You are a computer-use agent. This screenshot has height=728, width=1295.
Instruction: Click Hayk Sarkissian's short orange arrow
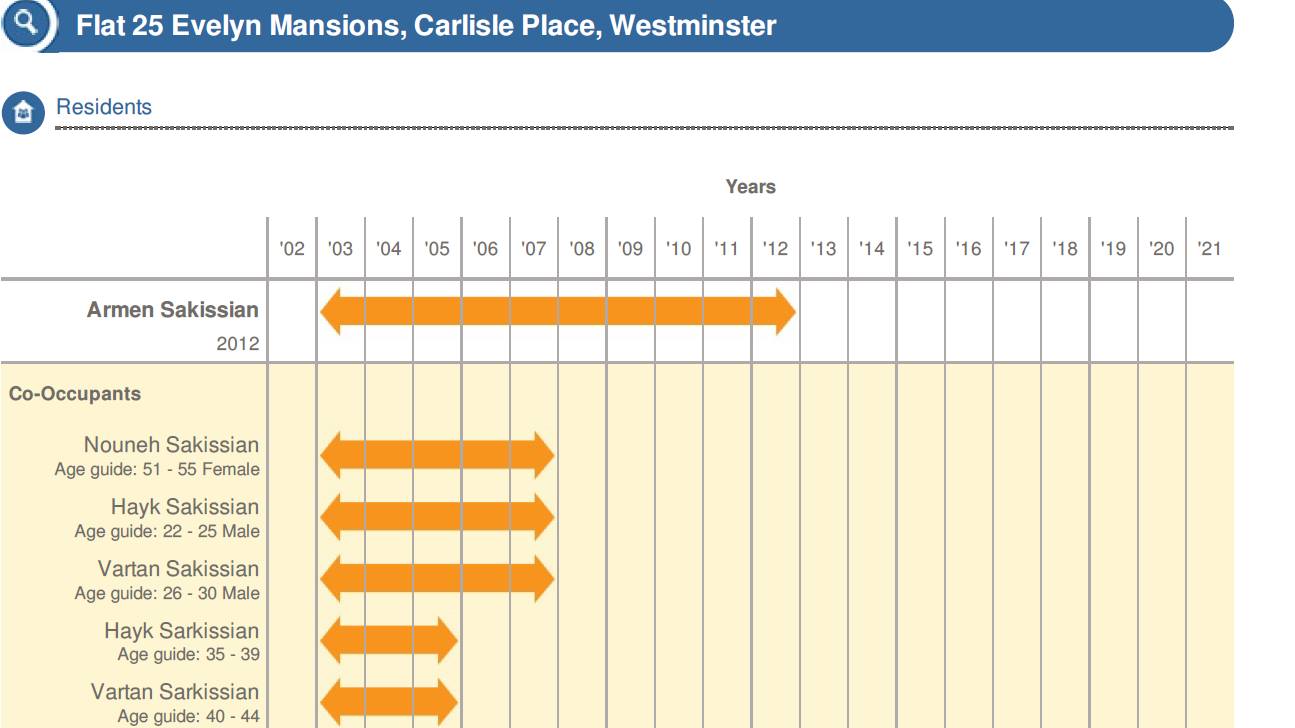tap(389, 641)
